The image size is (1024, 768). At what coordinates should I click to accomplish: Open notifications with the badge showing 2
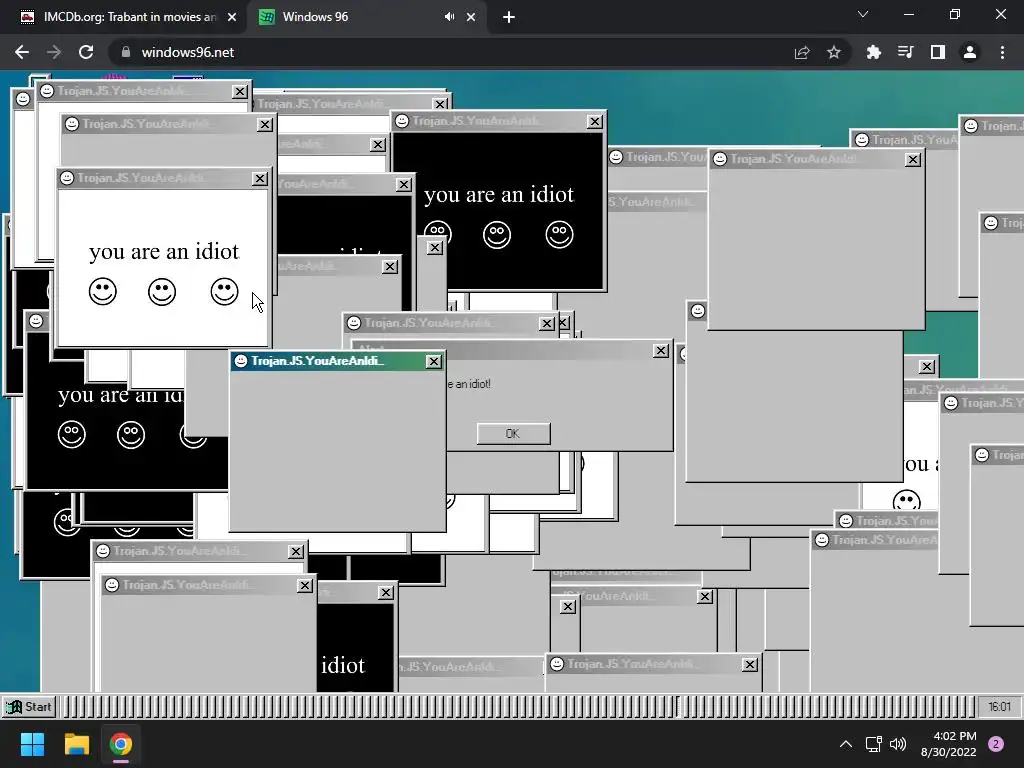(x=996, y=744)
